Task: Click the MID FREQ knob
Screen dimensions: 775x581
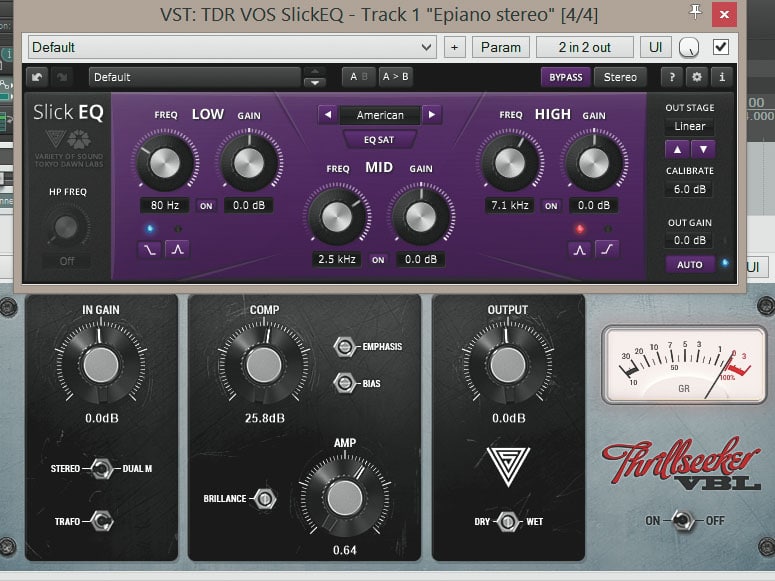Action: [337, 217]
